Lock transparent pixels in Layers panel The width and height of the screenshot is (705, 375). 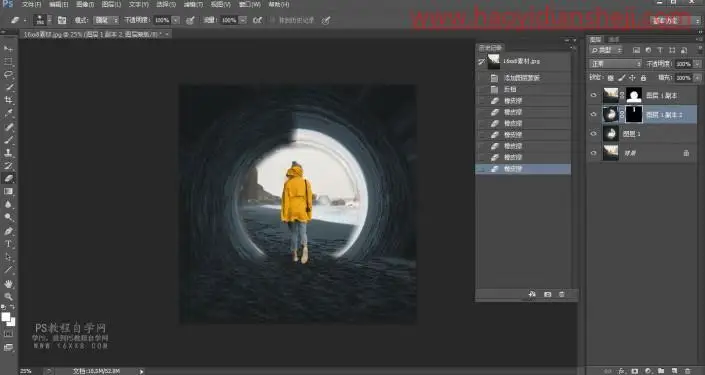point(611,78)
